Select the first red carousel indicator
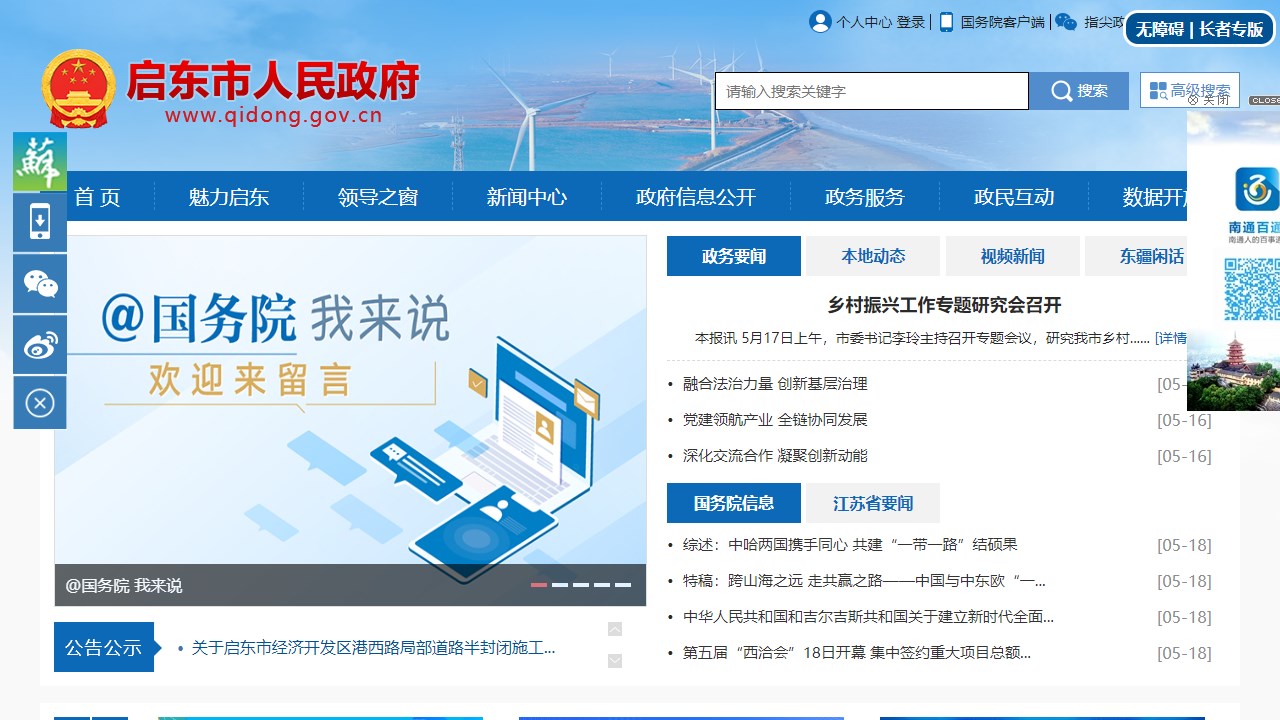This screenshot has height=720, width=1280. (539, 585)
